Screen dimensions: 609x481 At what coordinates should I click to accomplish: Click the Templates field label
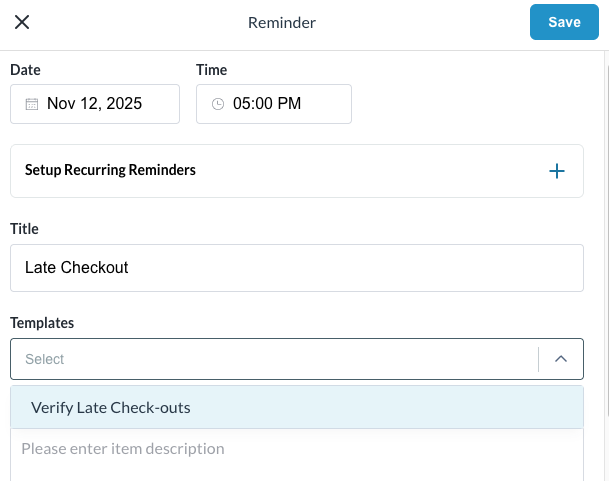click(x=42, y=323)
